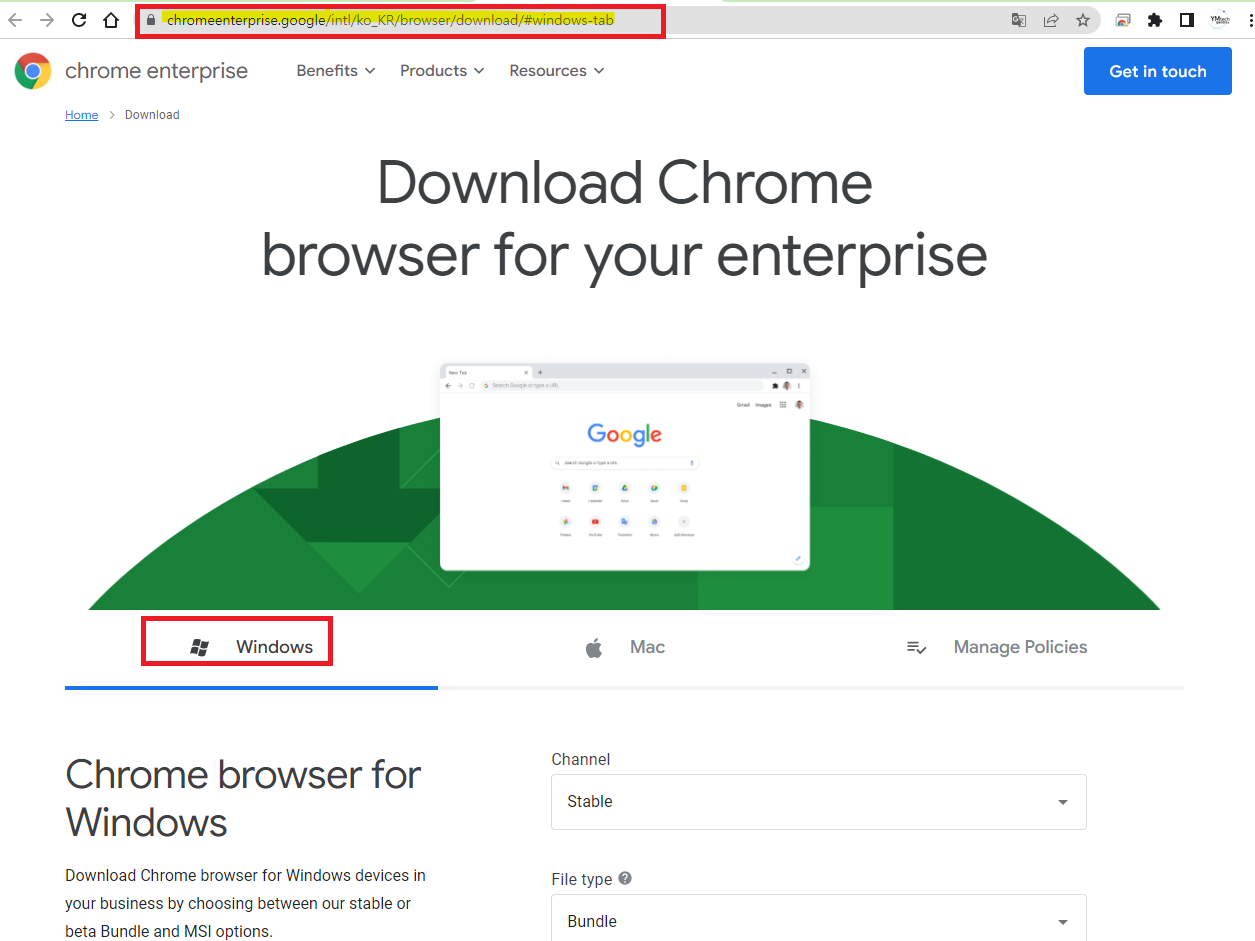The width and height of the screenshot is (1255, 941).
Task: Click the Manage Policies checklist icon
Action: pyautogui.click(x=916, y=648)
